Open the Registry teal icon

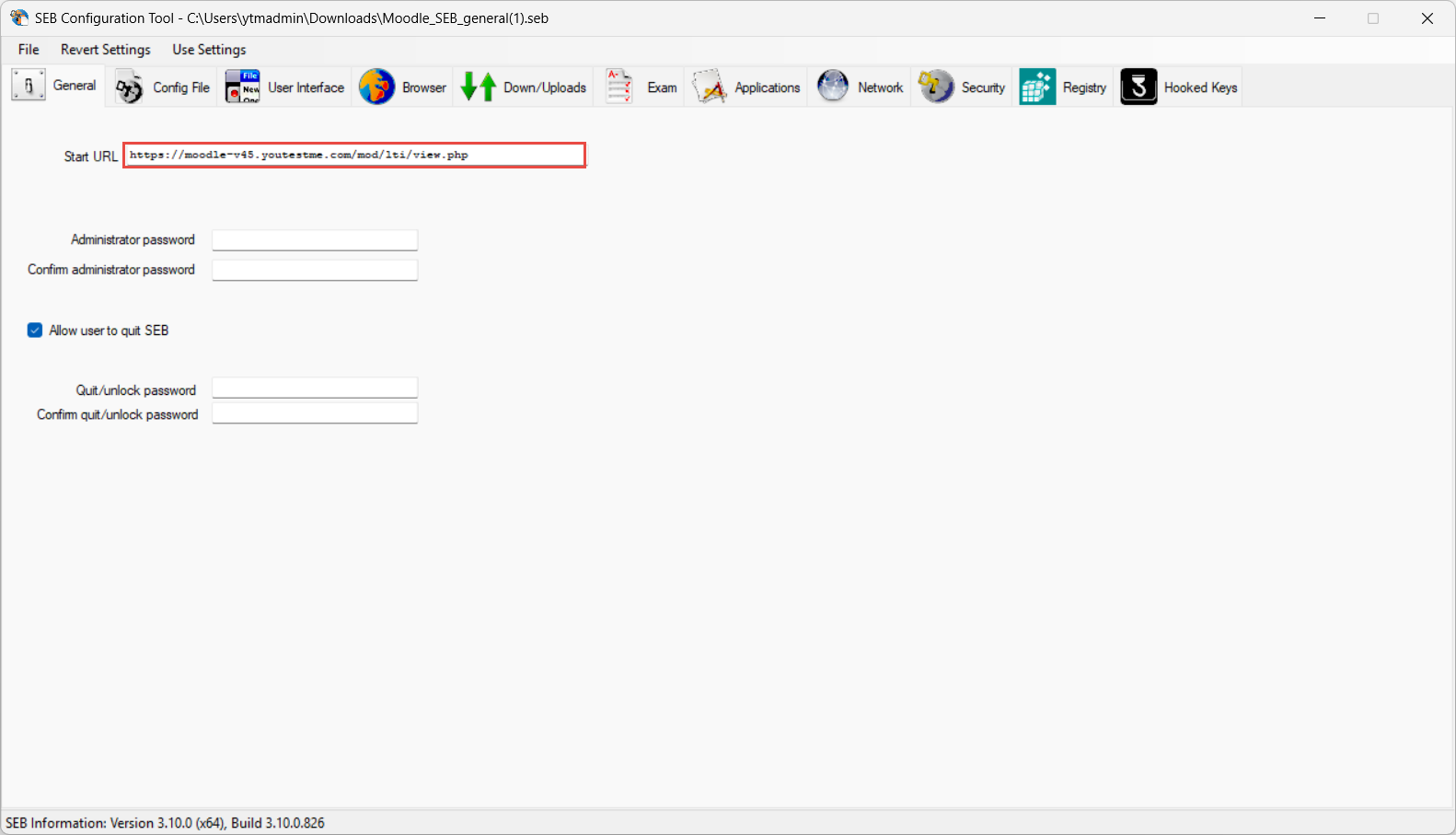(1037, 87)
